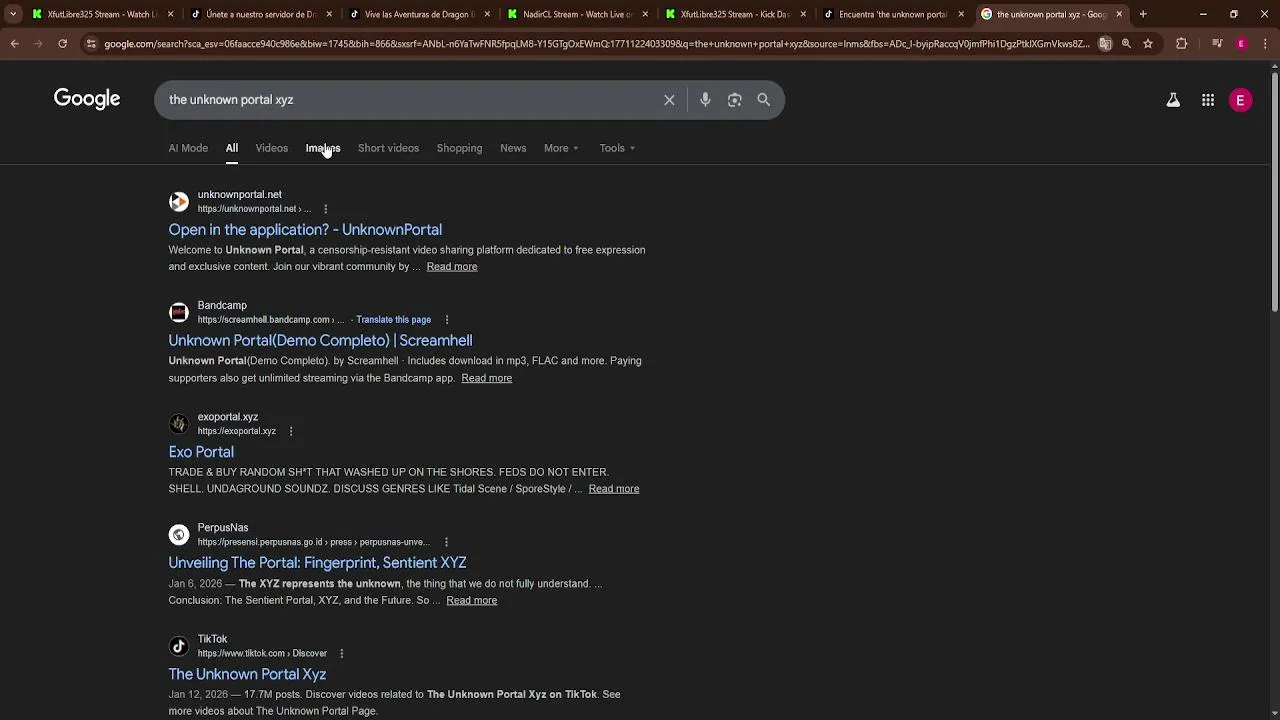Open the Chrome three-dot menu
This screenshot has height=720, width=1280.
(1264, 44)
